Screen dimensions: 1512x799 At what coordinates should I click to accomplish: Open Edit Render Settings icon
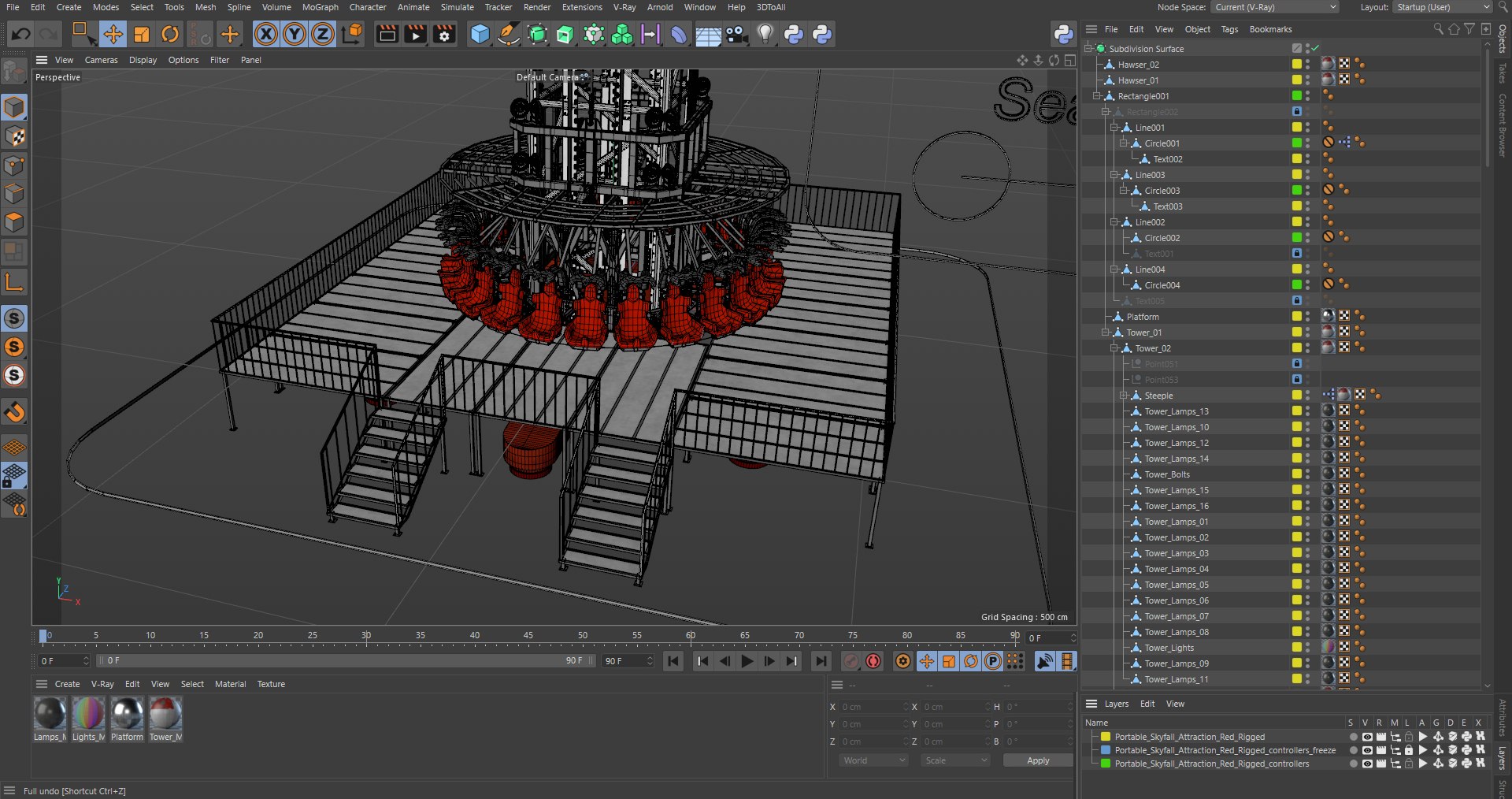[444, 34]
